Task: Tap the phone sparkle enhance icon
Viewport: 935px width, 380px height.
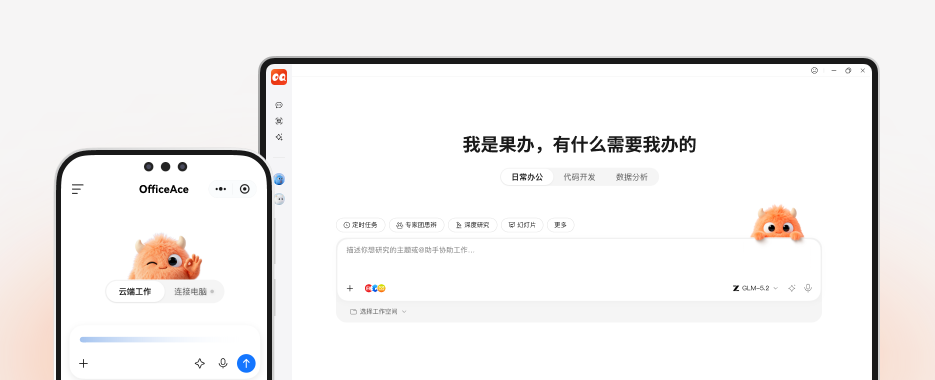Action: pyautogui.click(x=200, y=363)
